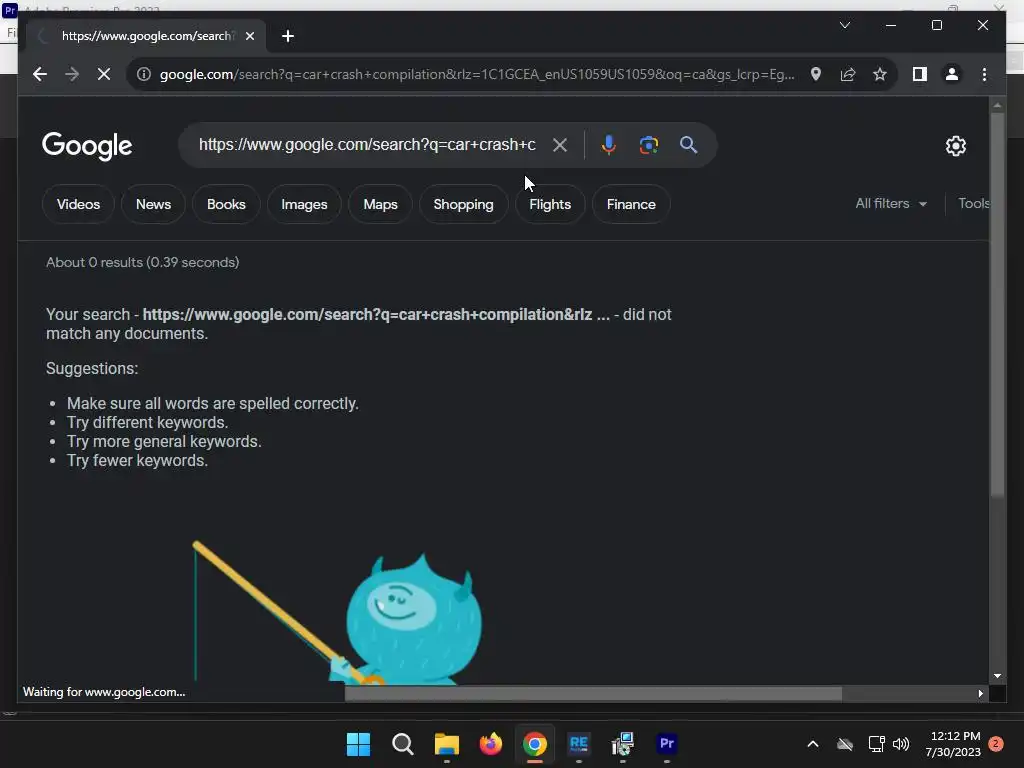Start voice search with microphone
Image resolution: width=1024 pixels, height=768 pixels.
(609, 145)
